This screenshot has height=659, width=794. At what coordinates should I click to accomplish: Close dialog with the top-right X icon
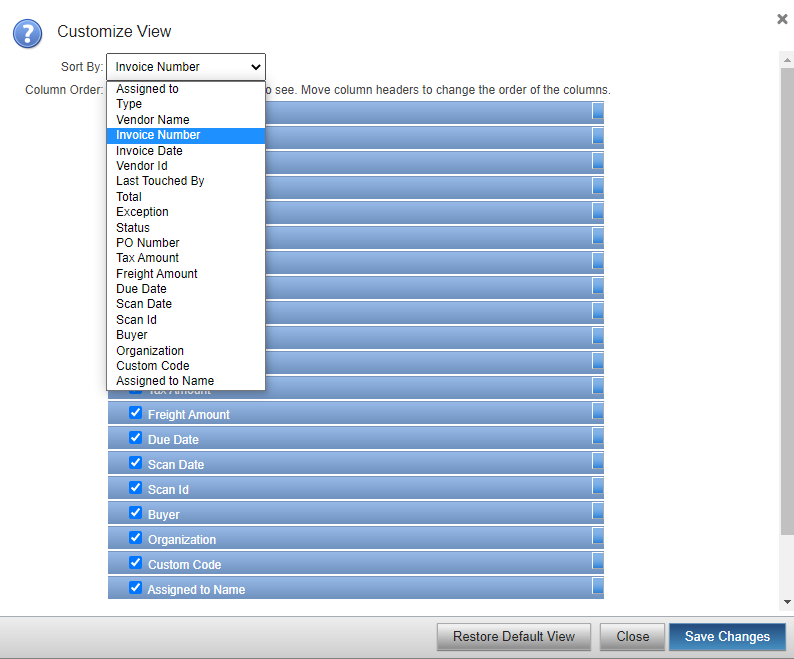(782, 19)
